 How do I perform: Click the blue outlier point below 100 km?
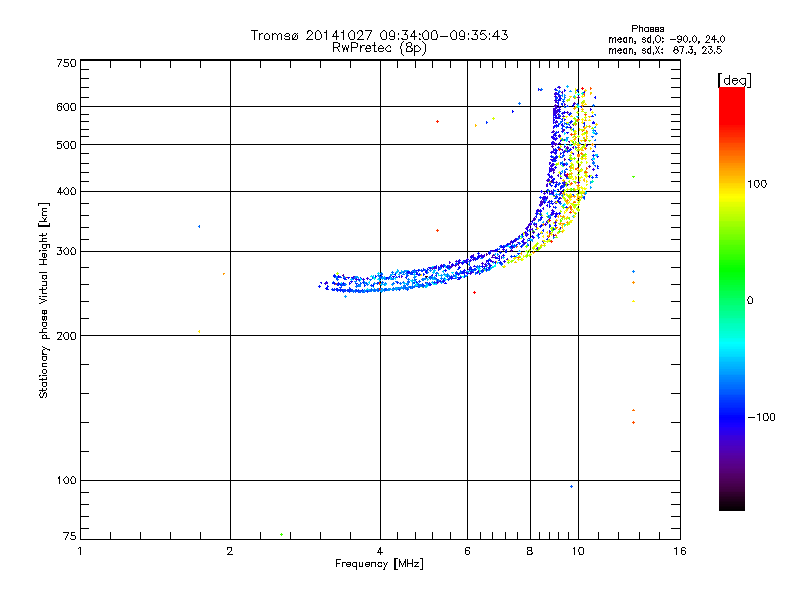pyautogui.click(x=571, y=487)
